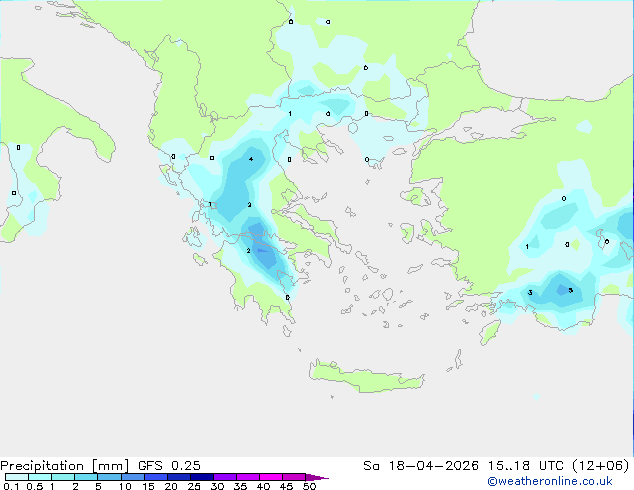
Task: Click the 35–40 mm legend color box
Action: pos(248,477)
